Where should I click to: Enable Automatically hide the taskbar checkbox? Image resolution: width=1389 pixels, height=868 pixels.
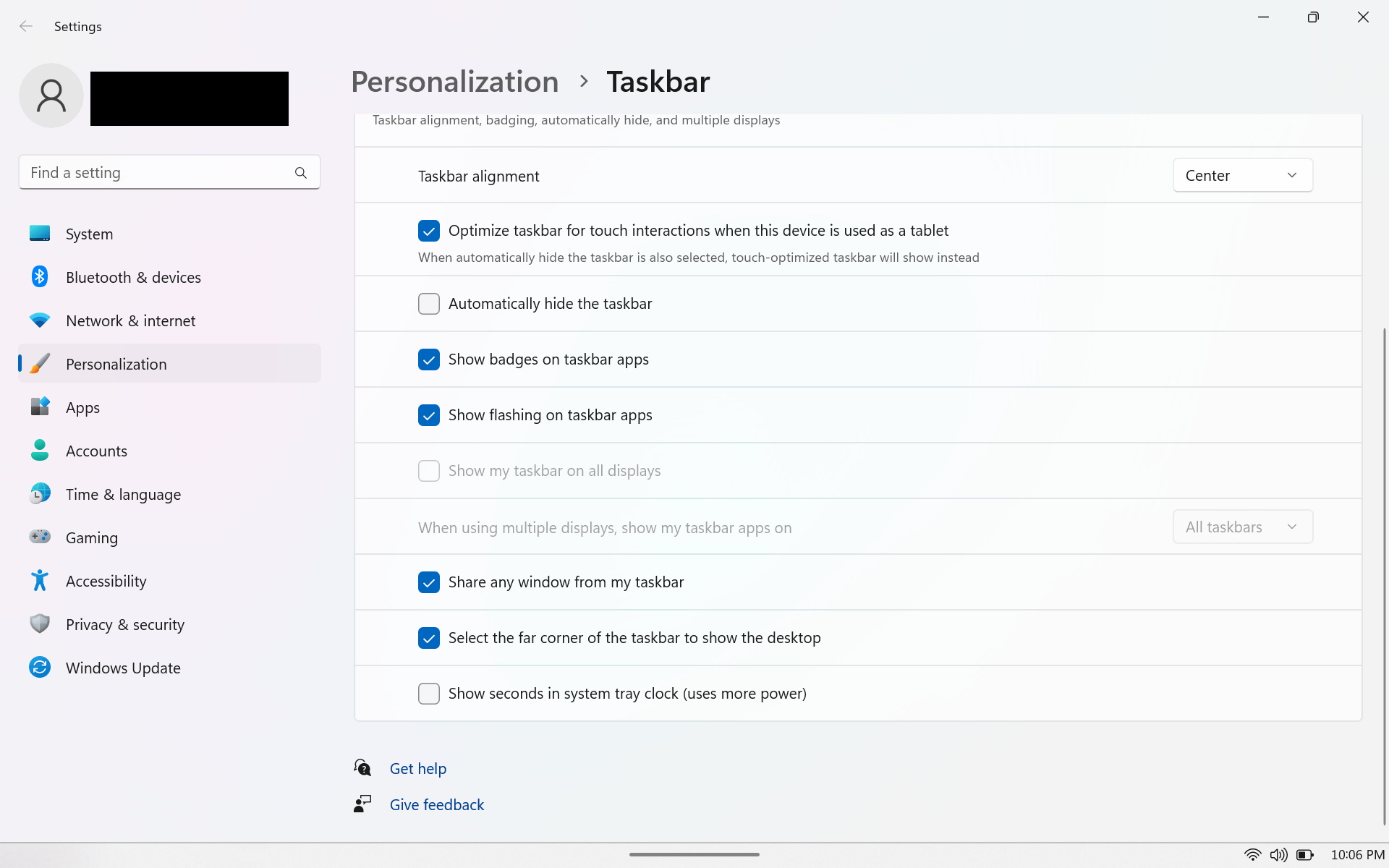click(429, 304)
